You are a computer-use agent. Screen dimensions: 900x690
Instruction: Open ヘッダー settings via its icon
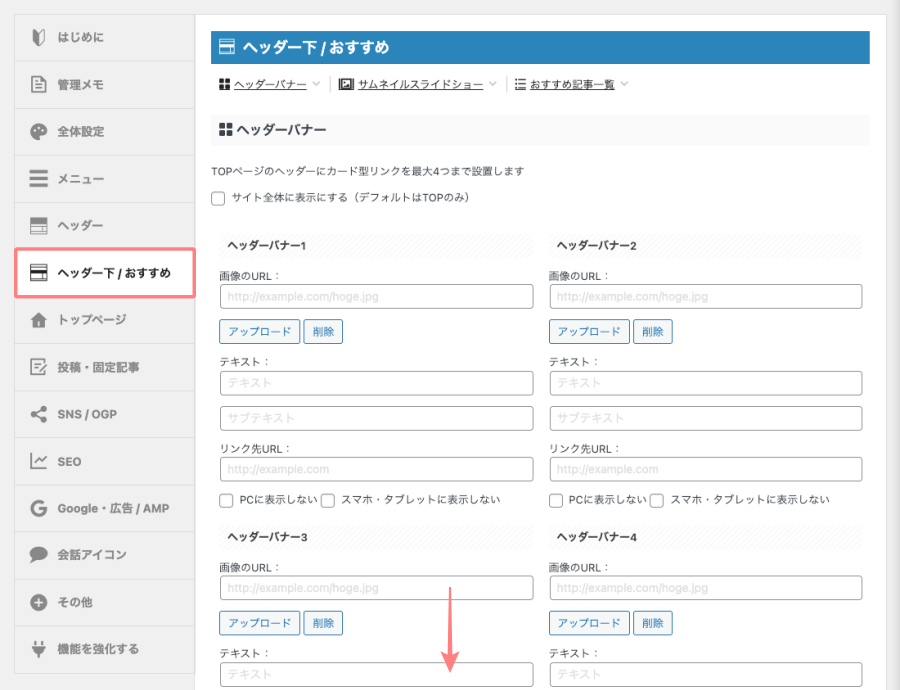(x=39, y=225)
